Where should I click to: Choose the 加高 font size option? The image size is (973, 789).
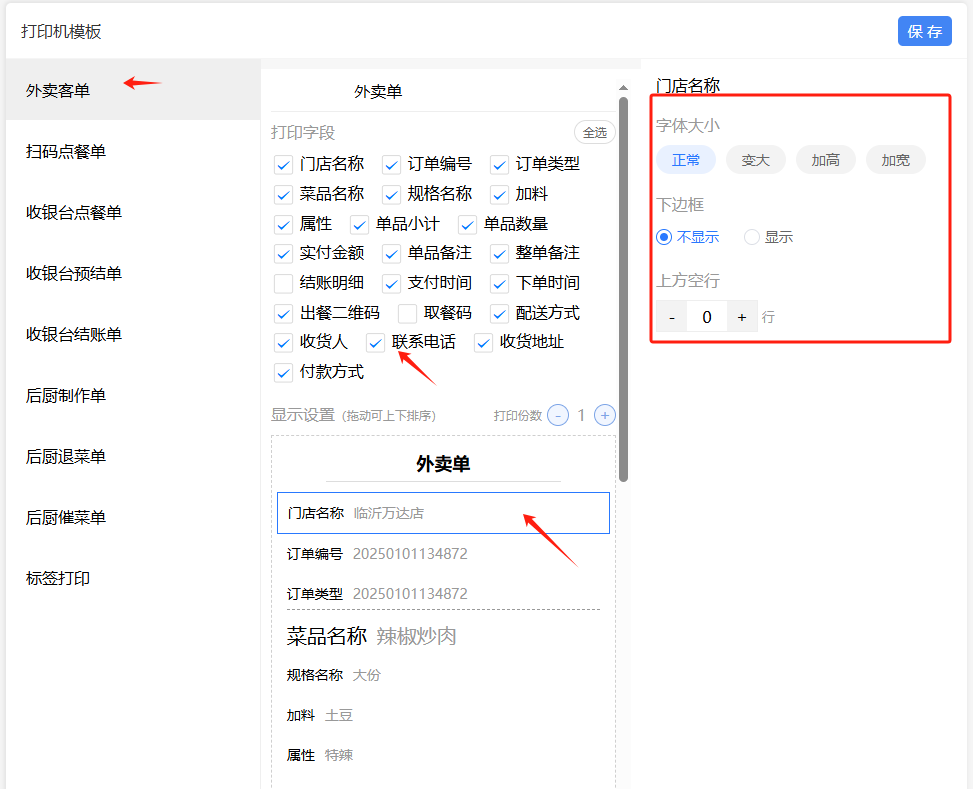(825, 160)
